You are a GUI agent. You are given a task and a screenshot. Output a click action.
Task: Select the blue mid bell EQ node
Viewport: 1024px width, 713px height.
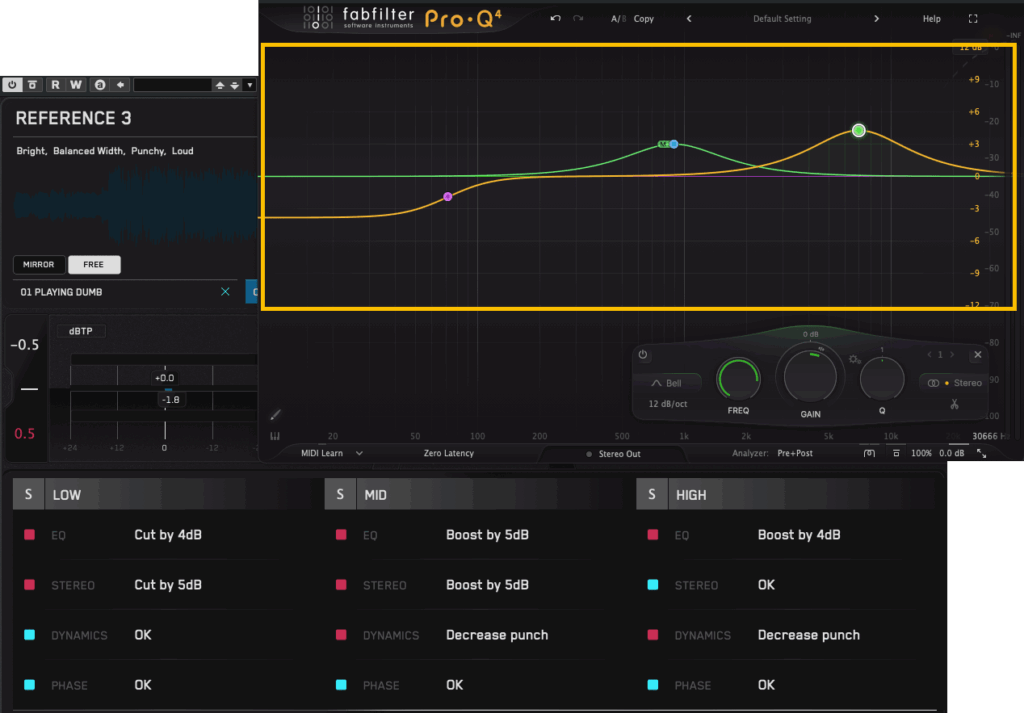pos(674,144)
